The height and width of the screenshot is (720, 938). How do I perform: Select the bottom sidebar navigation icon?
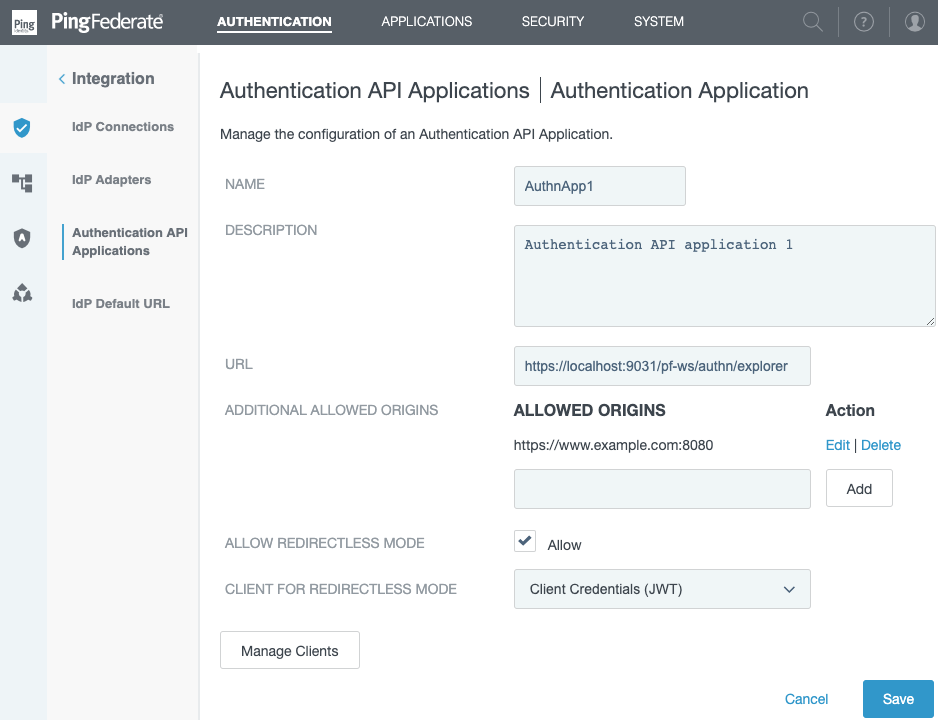(24, 294)
